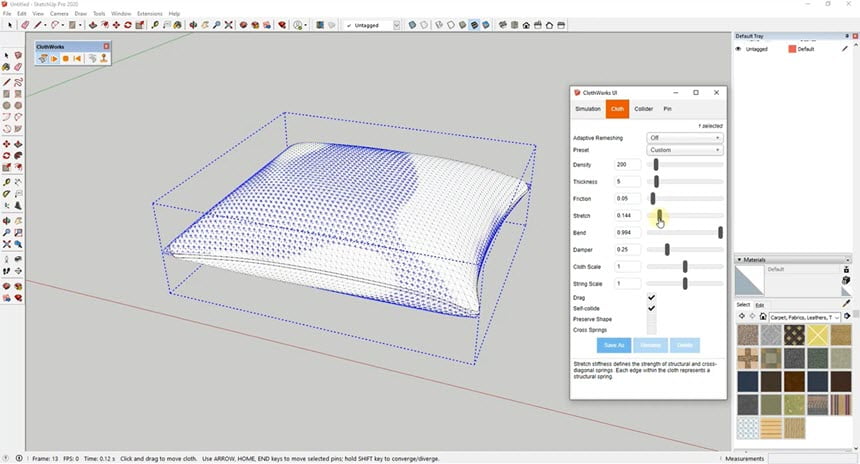Select the Rotate tool in top toolbar
Image resolution: width=860 pixels, height=464 pixels.
[x=128, y=25]
